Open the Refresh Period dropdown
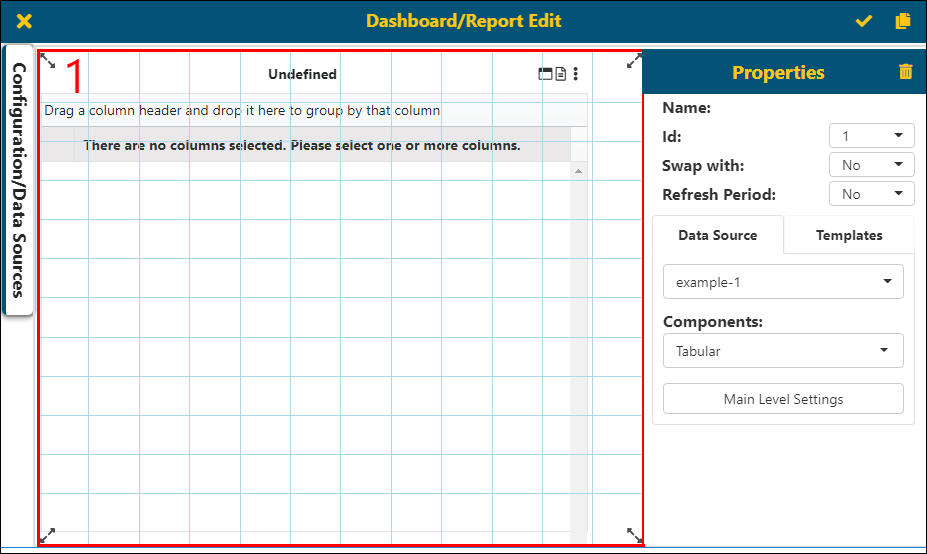Image resolution: width=927 pixels, height=554 pixels. click(871, 194)
